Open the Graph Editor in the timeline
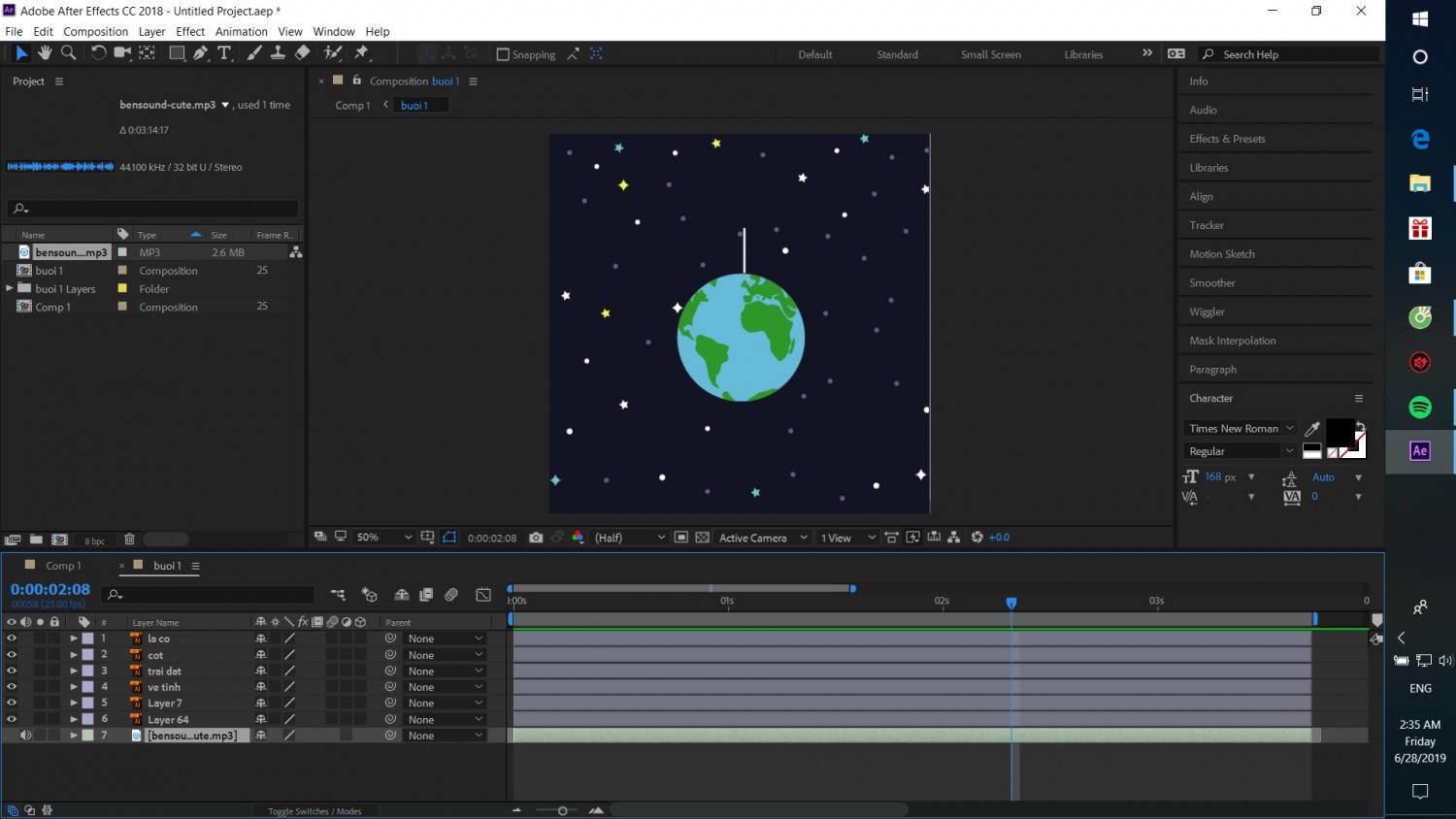This screenshot has height=819, width=1456. [x=483, y=595]
